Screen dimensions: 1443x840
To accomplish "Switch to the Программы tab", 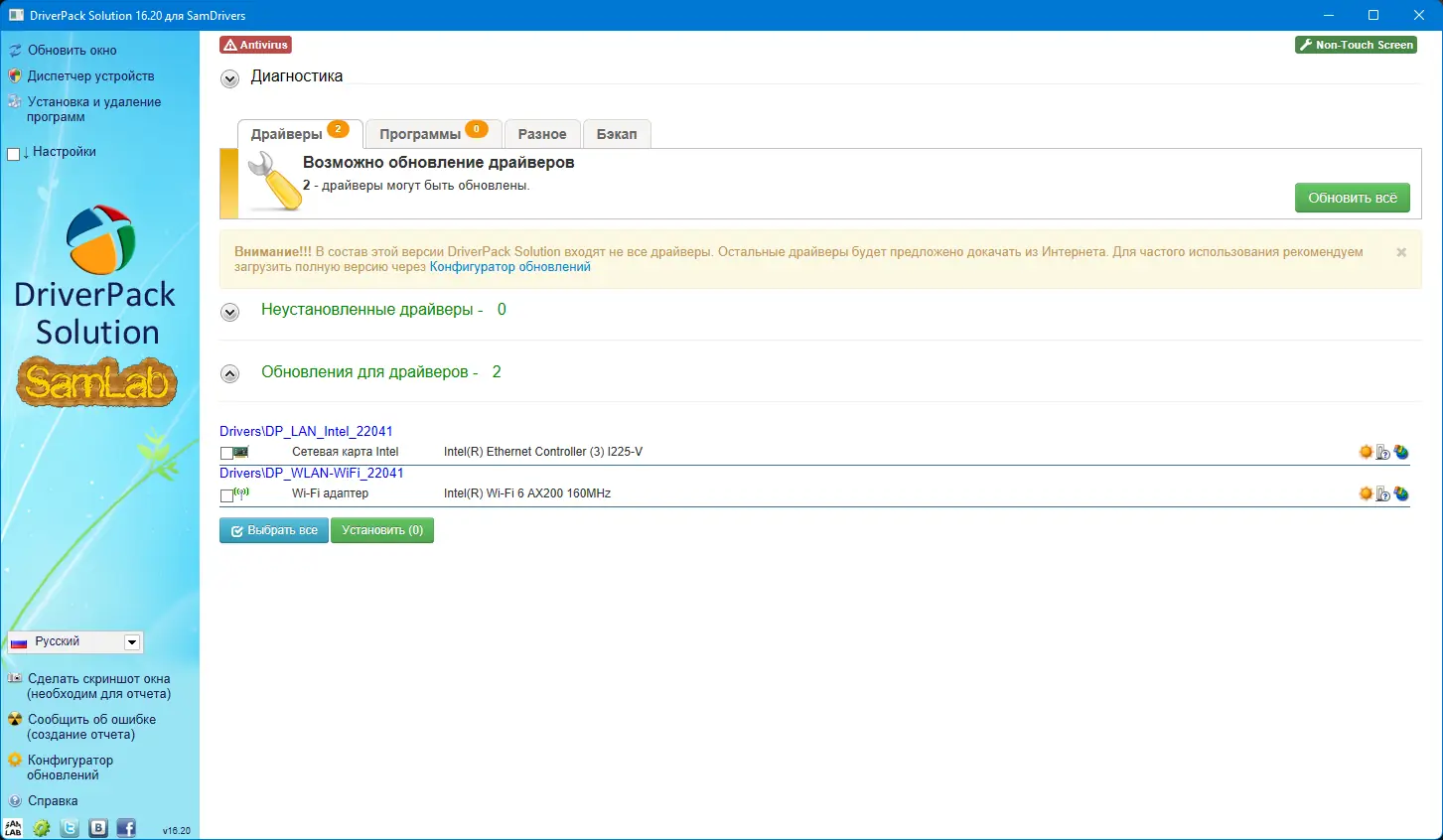I will point(434,134).
